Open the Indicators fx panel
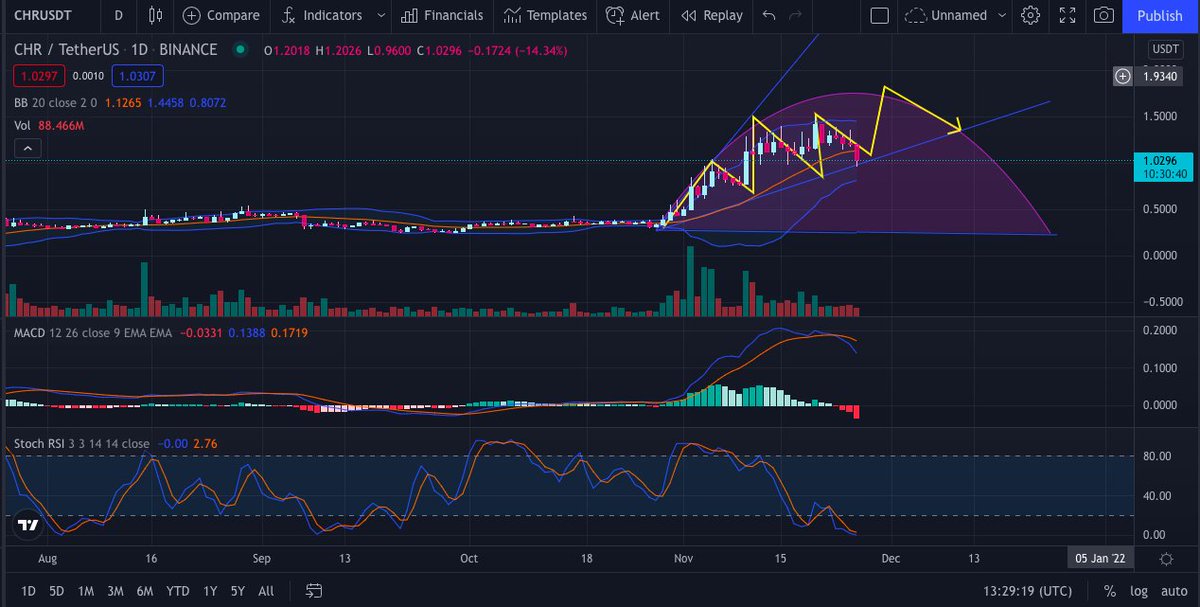 point(321,15)
